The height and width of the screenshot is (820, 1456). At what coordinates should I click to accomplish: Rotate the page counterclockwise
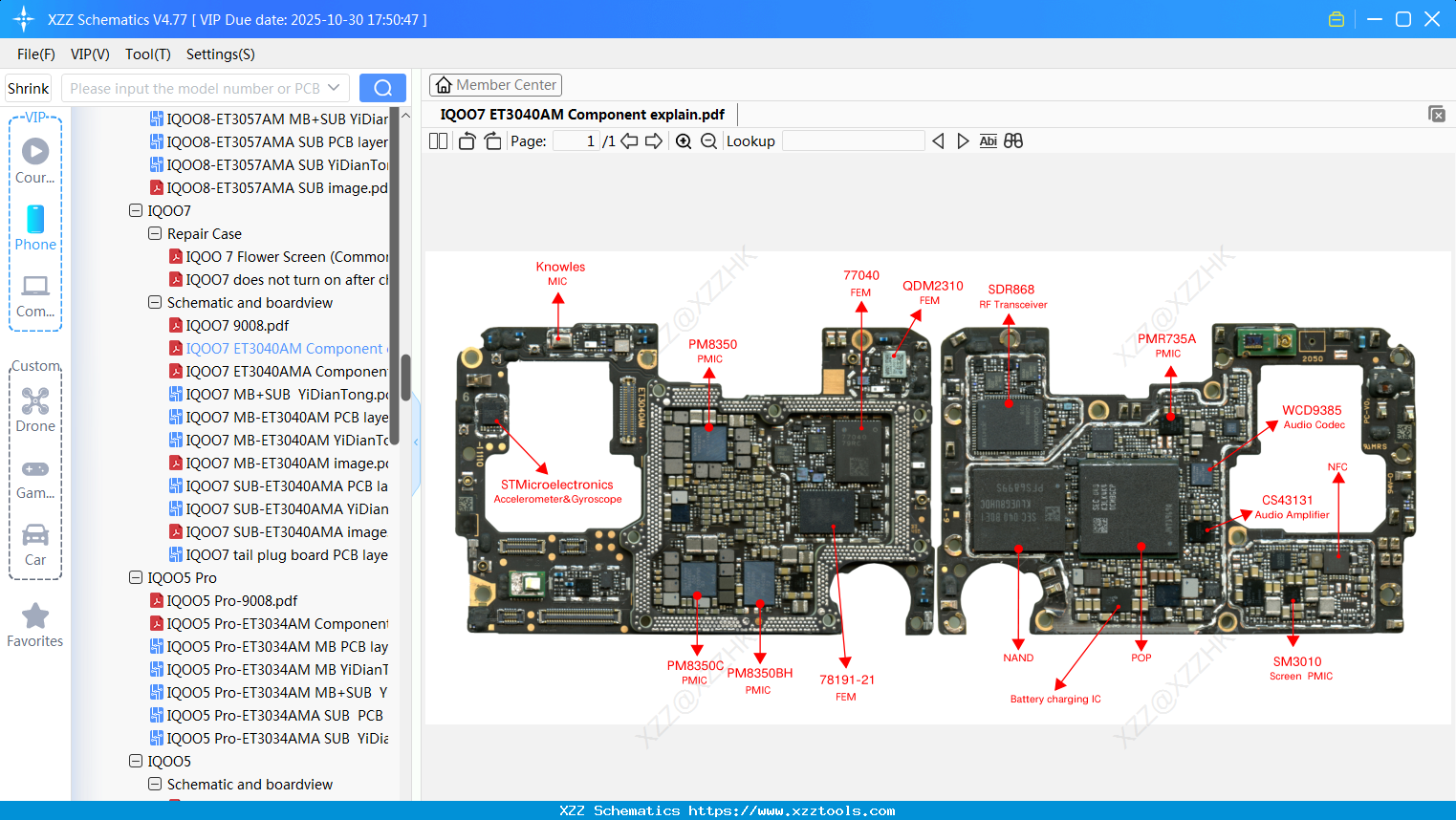(x=466, y=140)
